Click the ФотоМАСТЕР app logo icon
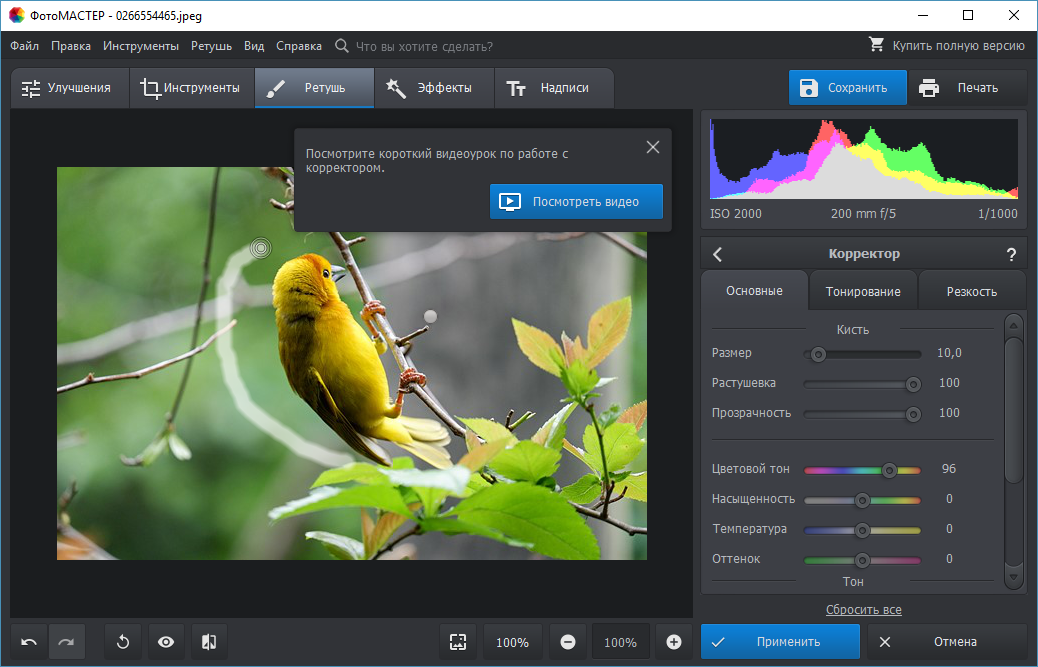This screenshot has width=1038, height=667. (17, 15)
